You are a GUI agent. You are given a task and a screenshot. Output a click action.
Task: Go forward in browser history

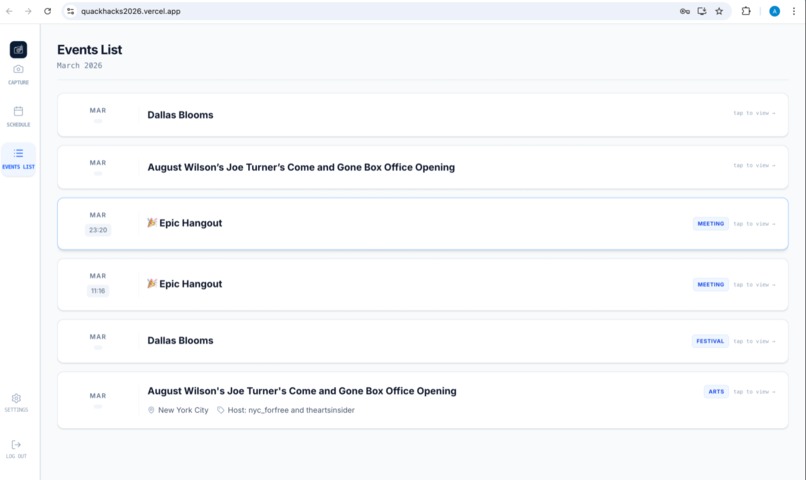tap(28, 11)
